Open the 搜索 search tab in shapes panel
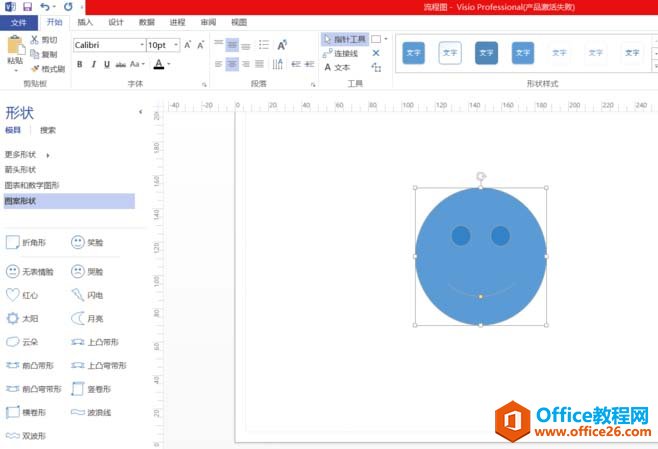The image size is (658, 449). point(48,130)
